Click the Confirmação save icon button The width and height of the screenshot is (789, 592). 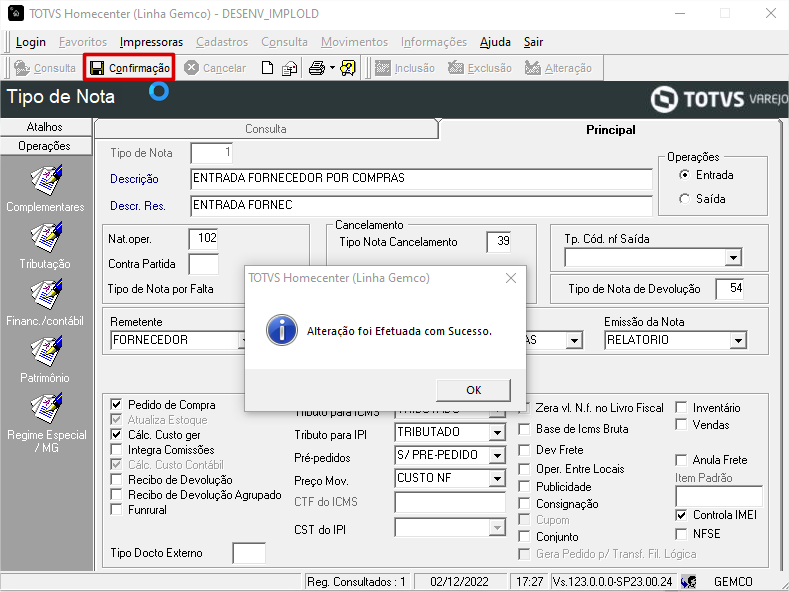point(129,68)
